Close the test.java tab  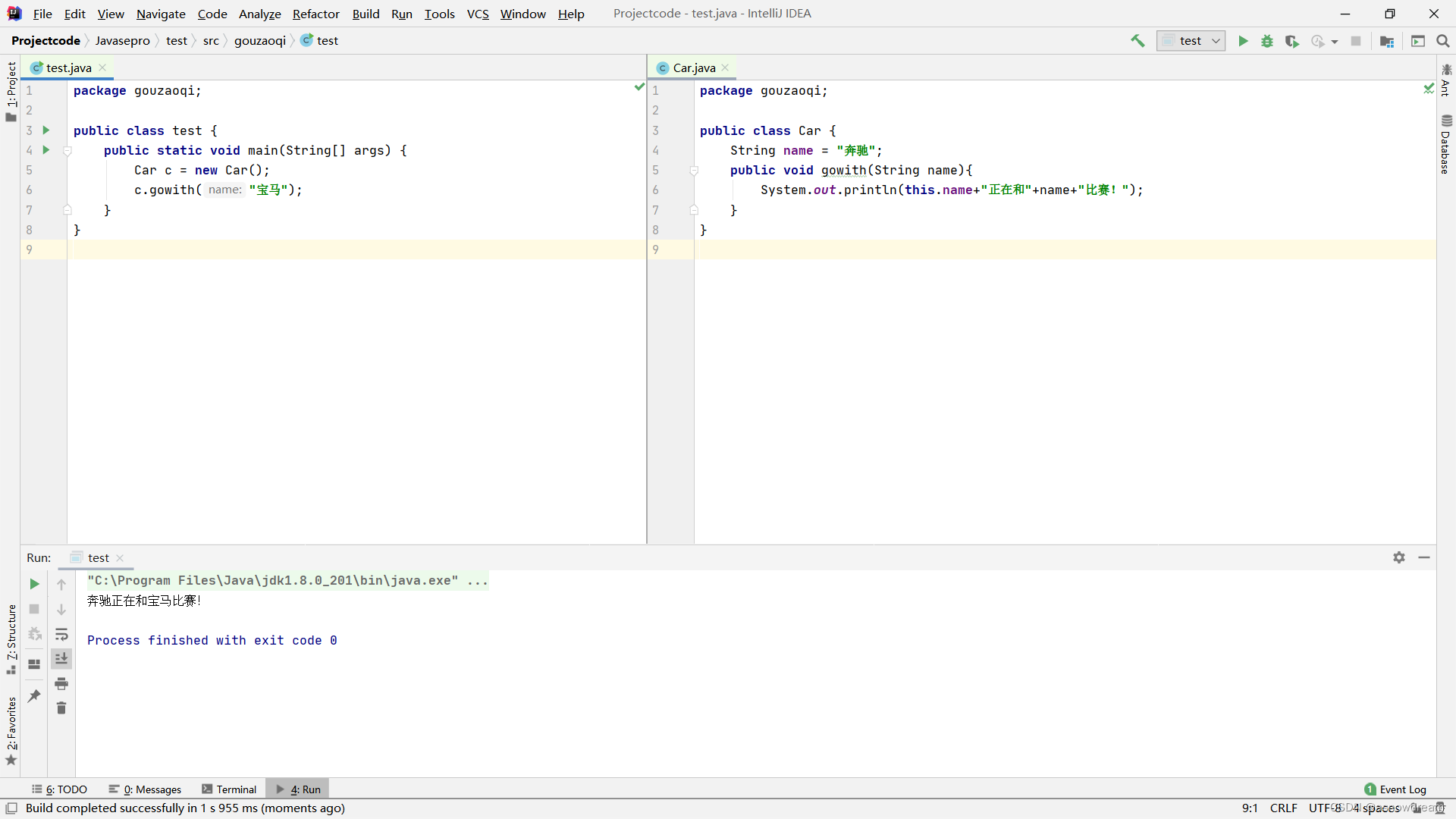point(102,67)
